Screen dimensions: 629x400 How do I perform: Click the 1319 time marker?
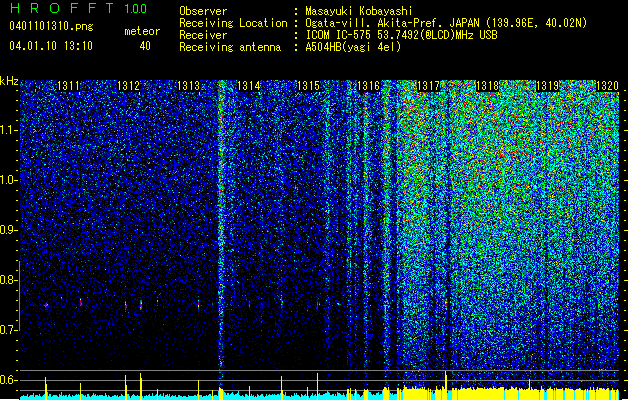(548, 86)
